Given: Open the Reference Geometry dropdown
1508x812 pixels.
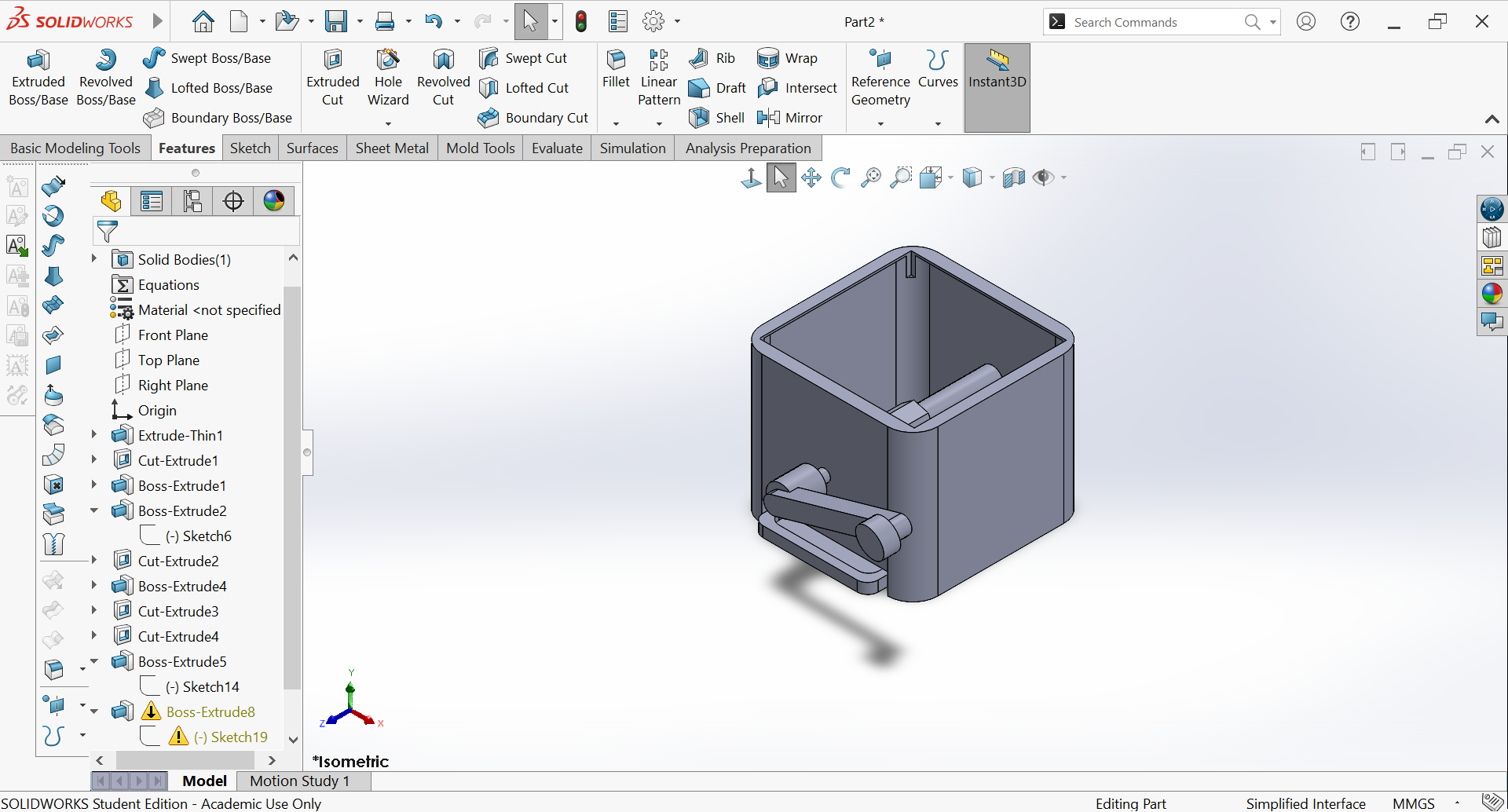Looking at the screenshot, I should point(880,123).
